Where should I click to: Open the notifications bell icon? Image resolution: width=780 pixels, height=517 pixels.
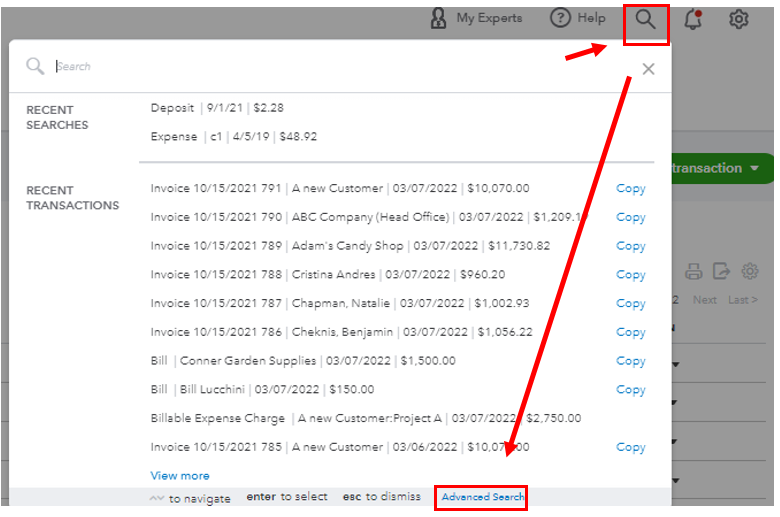tap(692, 19)
